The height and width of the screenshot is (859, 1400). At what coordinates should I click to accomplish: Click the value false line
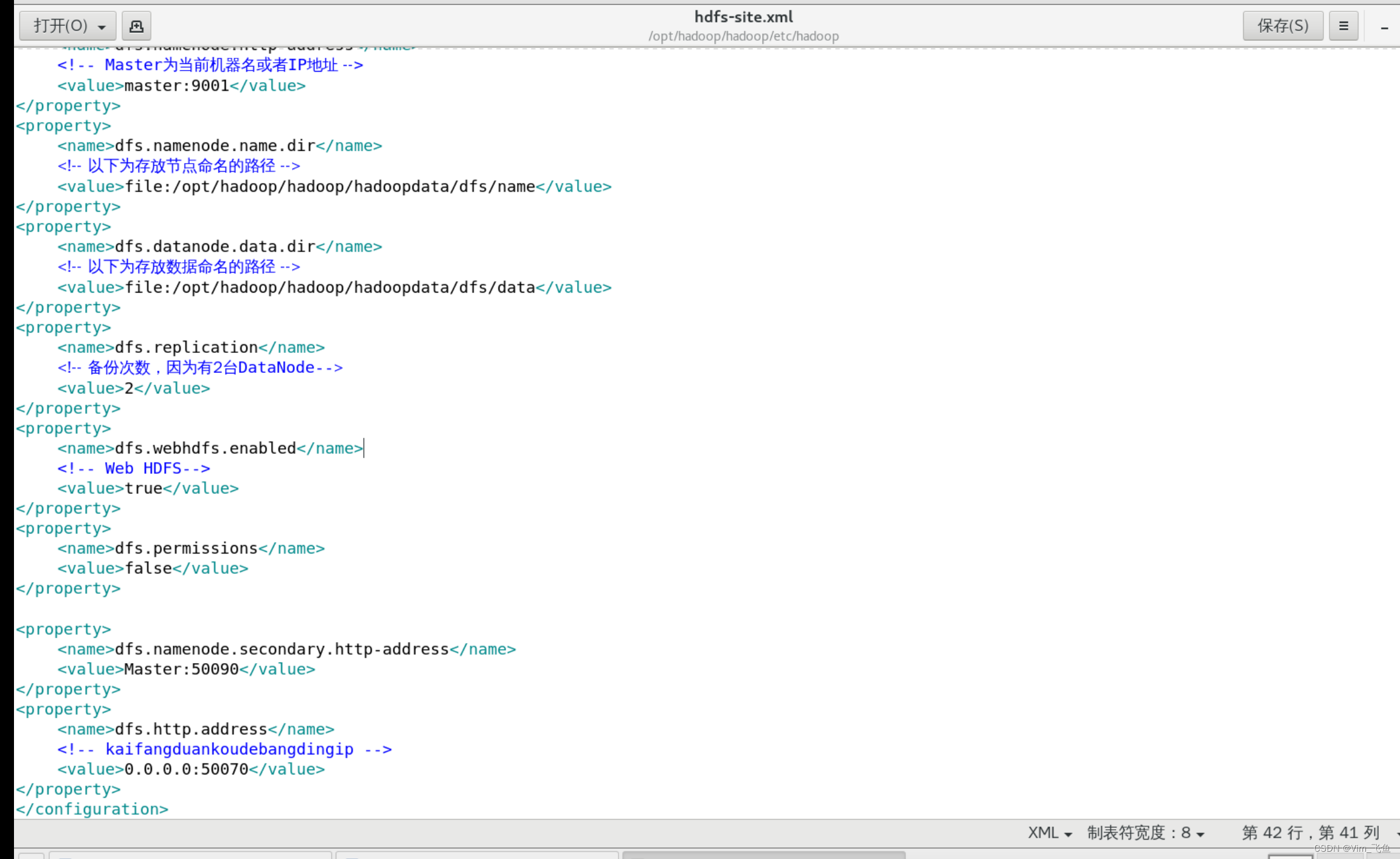point(153,569)
